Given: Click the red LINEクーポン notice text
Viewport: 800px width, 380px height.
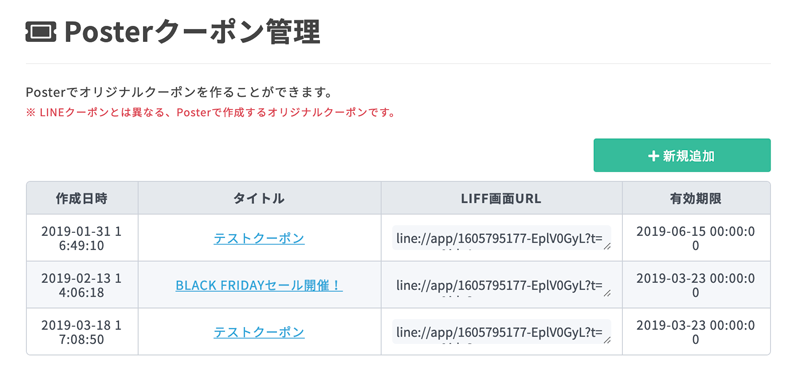Looking at the screenshot, I should (211, 113).
